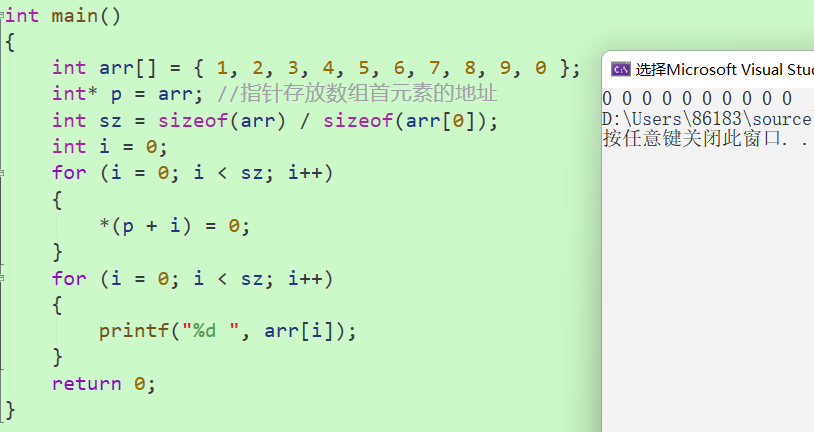Click the closing brace of main function
Screen dimensions: 814x432
[10, 410]
